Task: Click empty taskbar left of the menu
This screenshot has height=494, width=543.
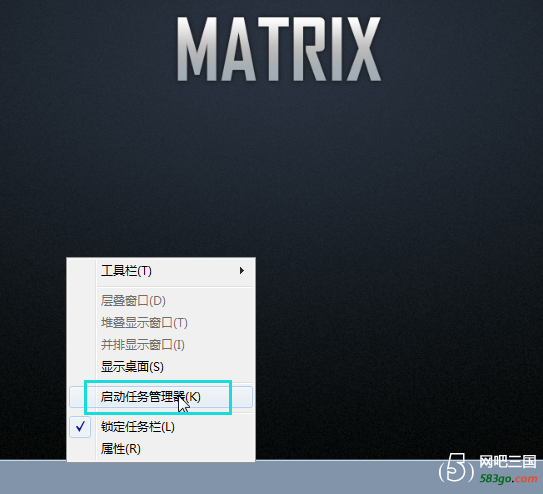Action: click(x=33, y=478)
